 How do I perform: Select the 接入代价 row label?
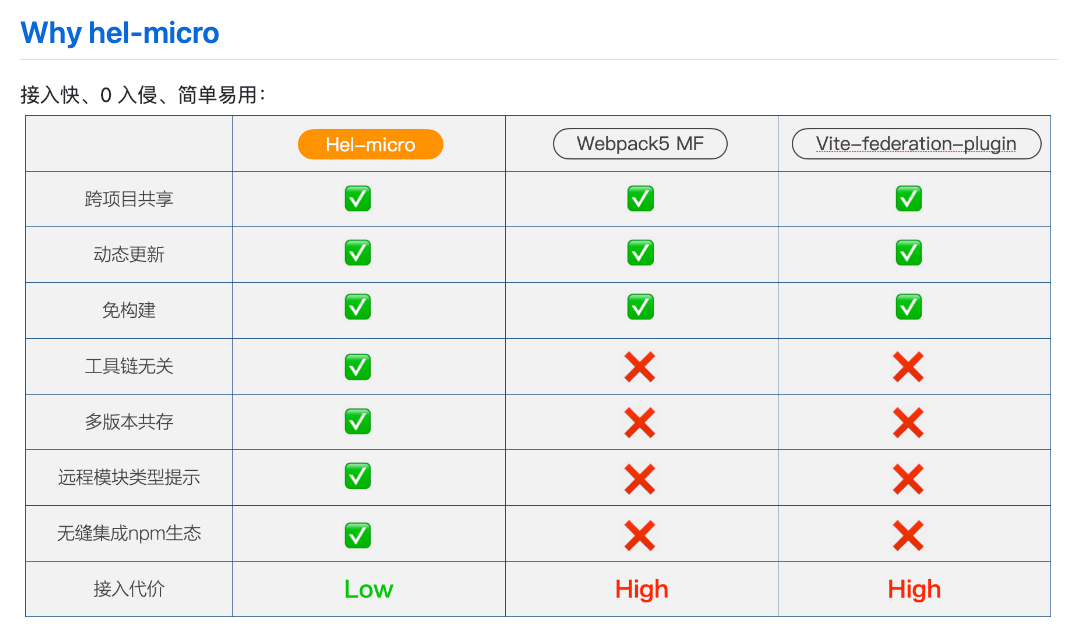tap(129, 589)
